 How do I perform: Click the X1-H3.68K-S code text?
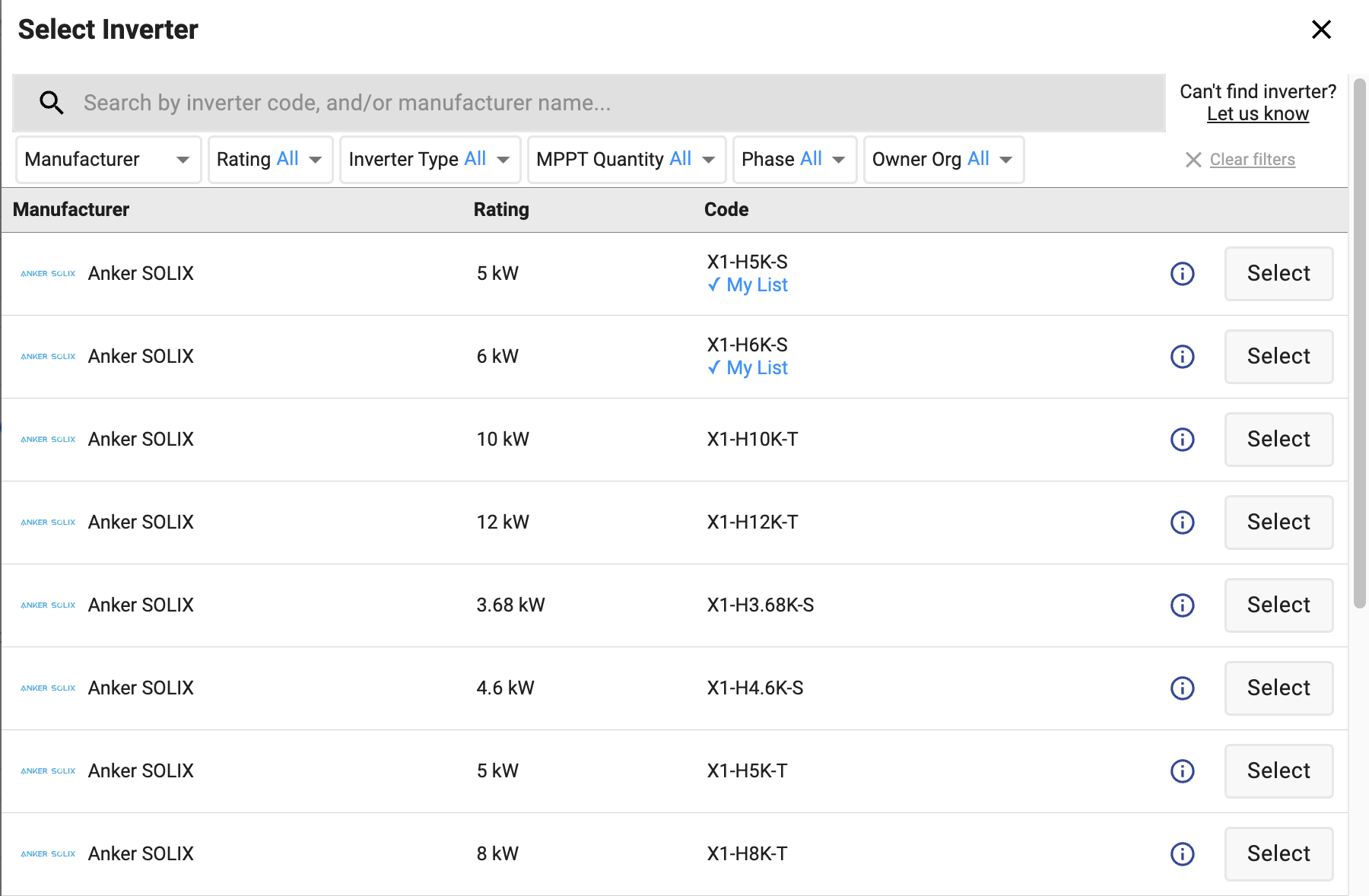(x=761, y=605)
